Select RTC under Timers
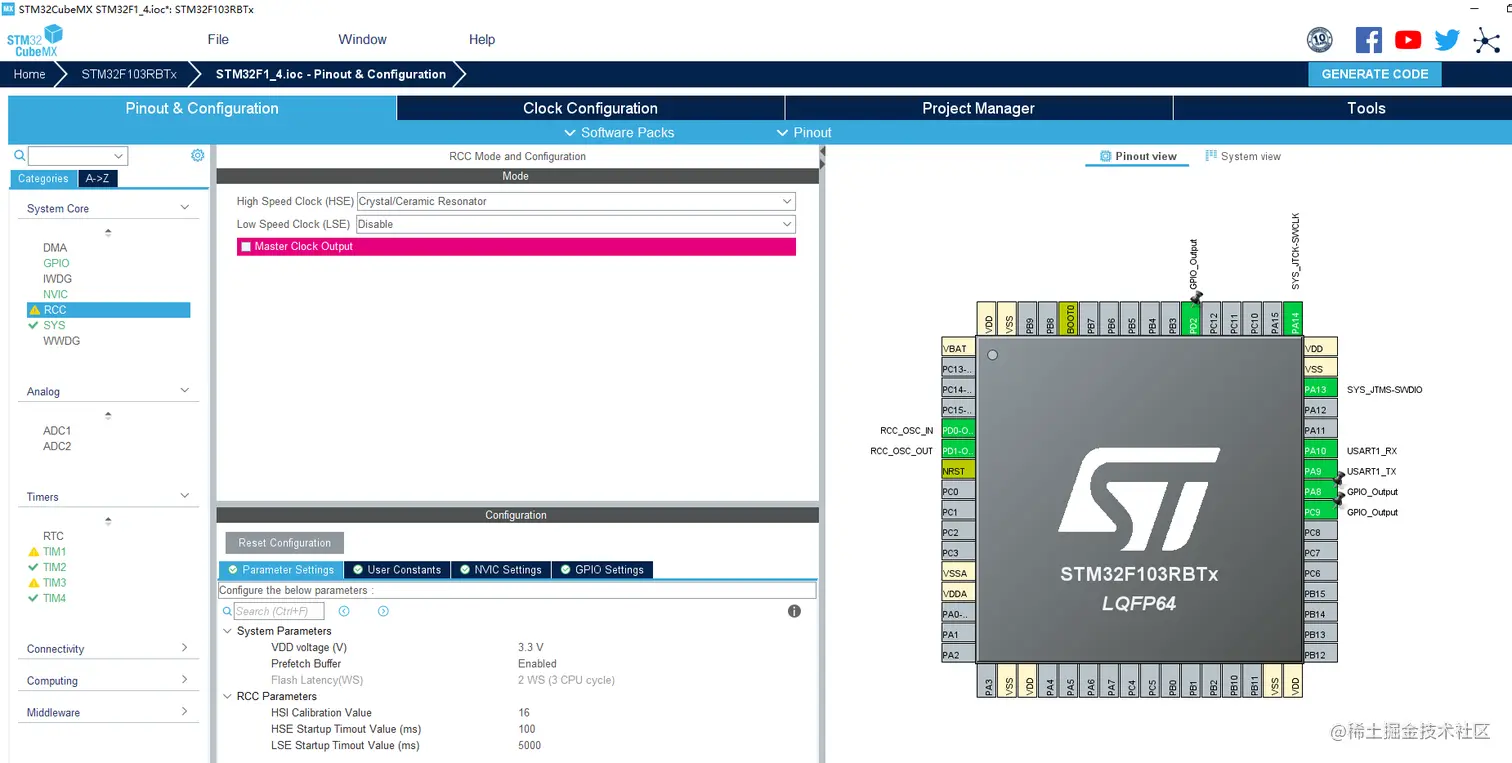The width and height of the screenshot is (1512, 763). (53, 536)
